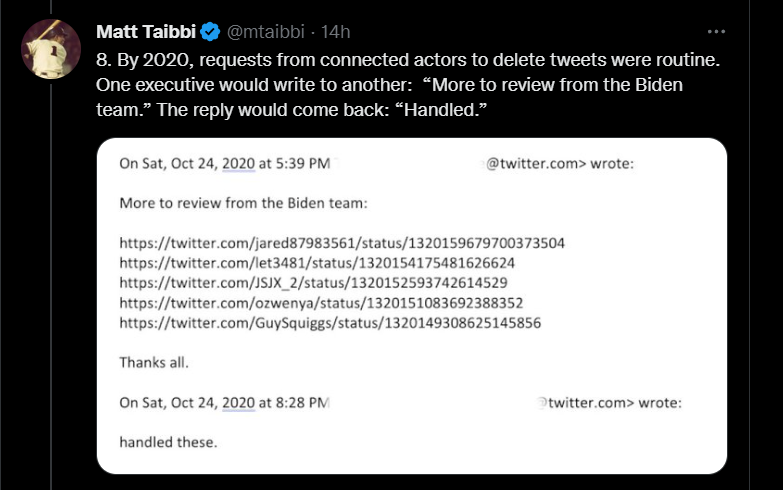The height and width of the screenshot is (490, 783).
Task: Click the second "twitter.com> wrote:" sender text
Action: point(610,402)
